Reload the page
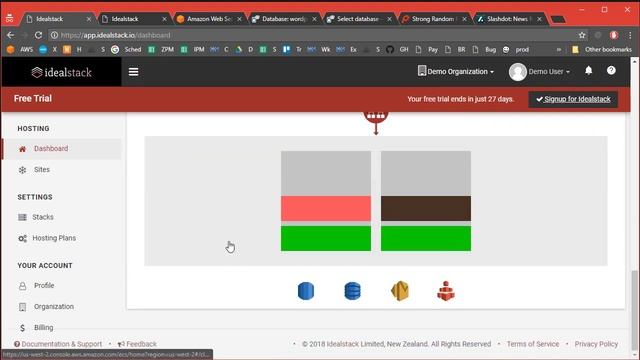This screenshot has height=360, width=640. coord(38,35)
